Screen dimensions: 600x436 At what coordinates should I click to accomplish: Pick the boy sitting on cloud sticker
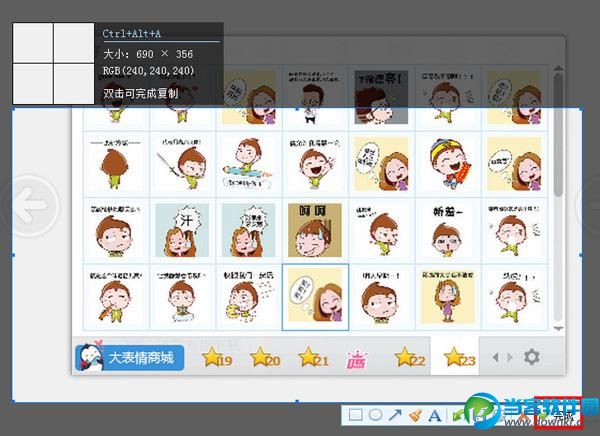tap(182, 297)
